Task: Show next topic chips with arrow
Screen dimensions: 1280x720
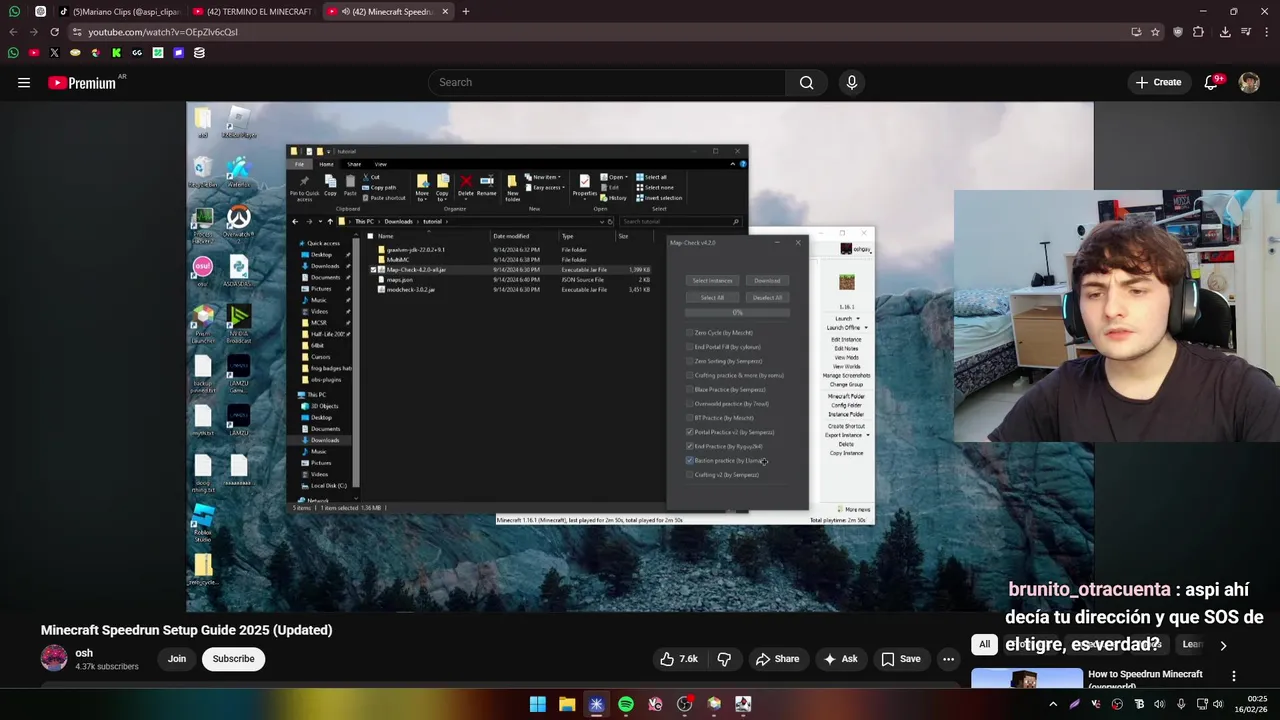Action: click(1223, 646)
